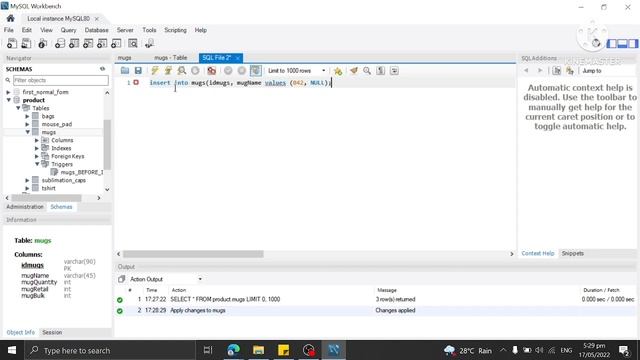Collapse the Tables folder
The width and height of the screenshot is (640, 360).
click(x=18, y=108)
